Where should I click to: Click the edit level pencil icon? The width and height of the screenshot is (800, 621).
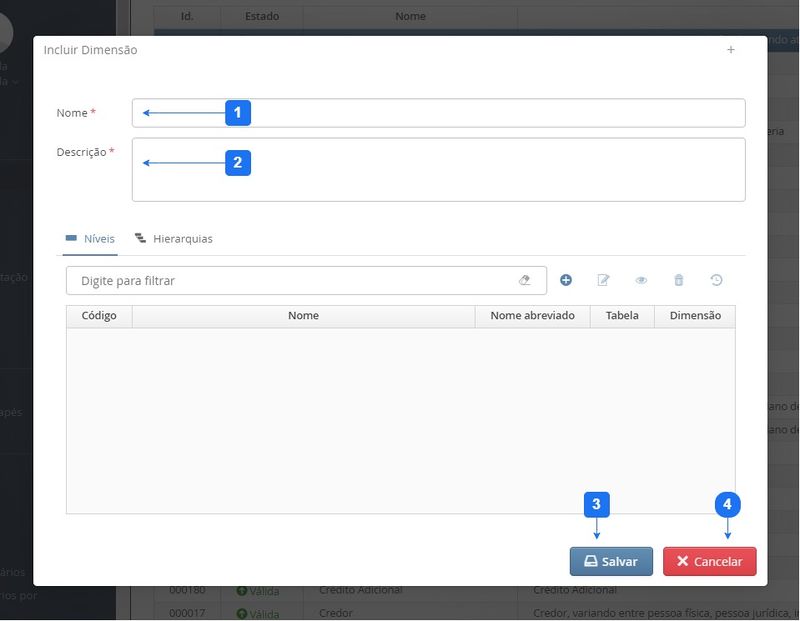pos(603,280)
